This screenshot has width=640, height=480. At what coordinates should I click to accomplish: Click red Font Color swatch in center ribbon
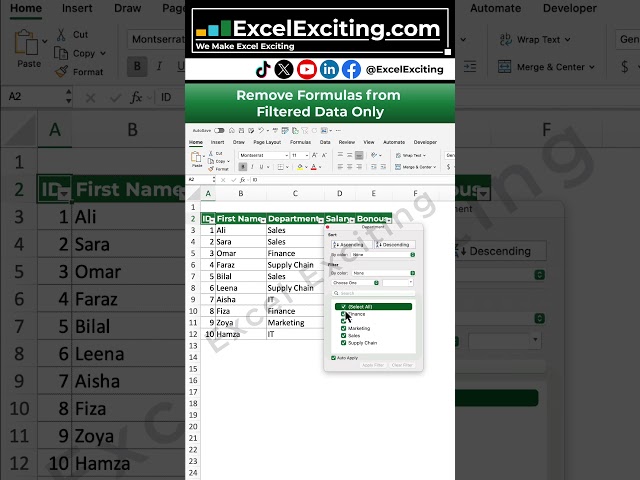313,167
